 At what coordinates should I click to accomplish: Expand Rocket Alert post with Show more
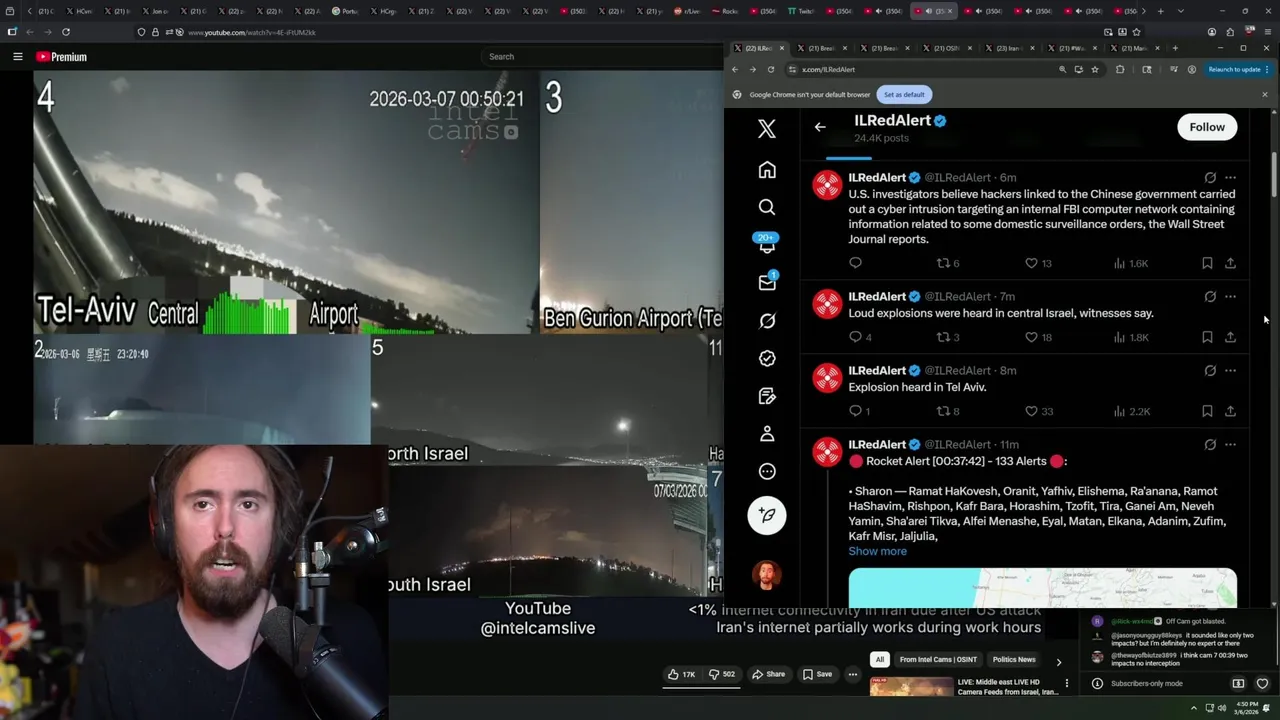coord(877,551)
